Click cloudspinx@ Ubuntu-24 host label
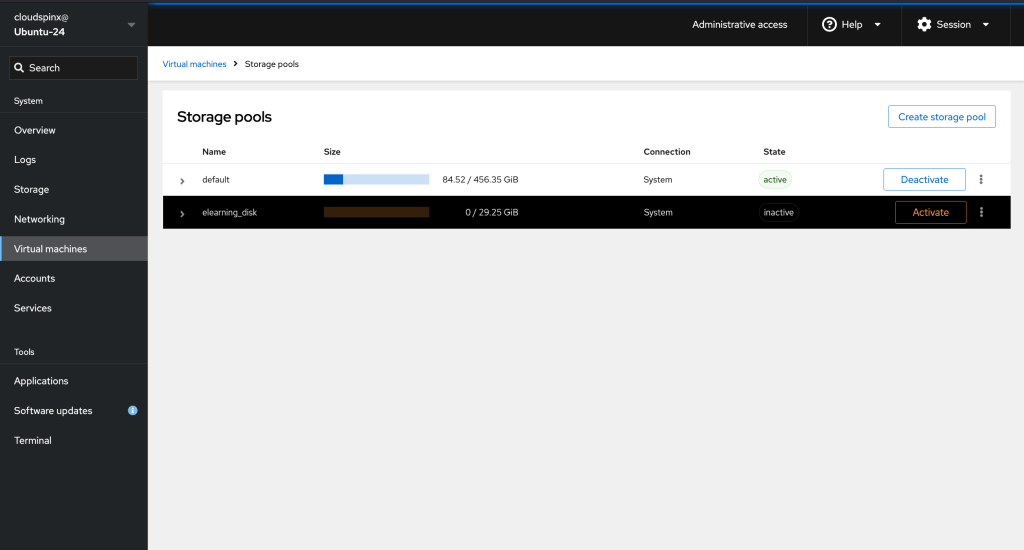The width and height of the screenshot is (1024, 550). pos(41,24)
